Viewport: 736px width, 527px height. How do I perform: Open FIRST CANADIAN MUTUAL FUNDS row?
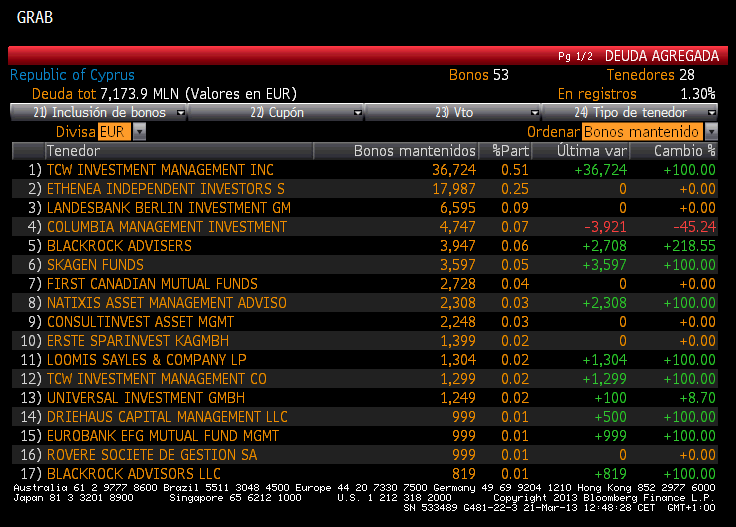364,284
